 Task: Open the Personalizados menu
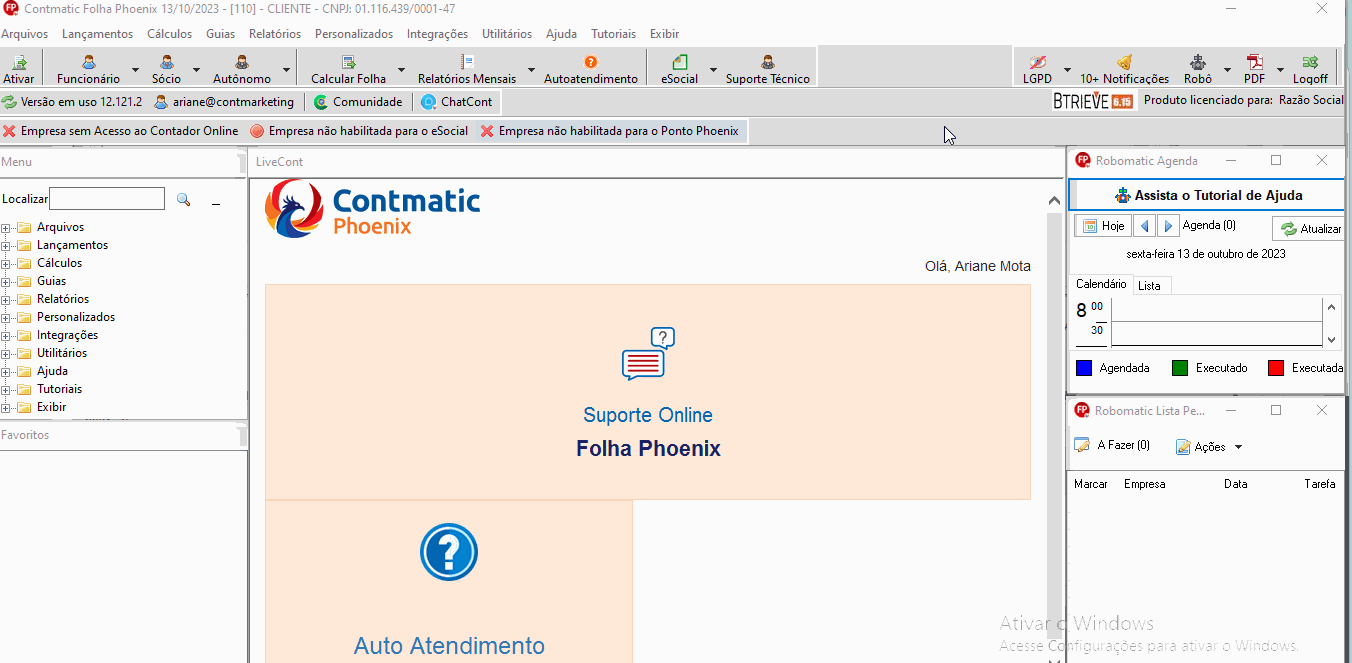tap(354, 33)
